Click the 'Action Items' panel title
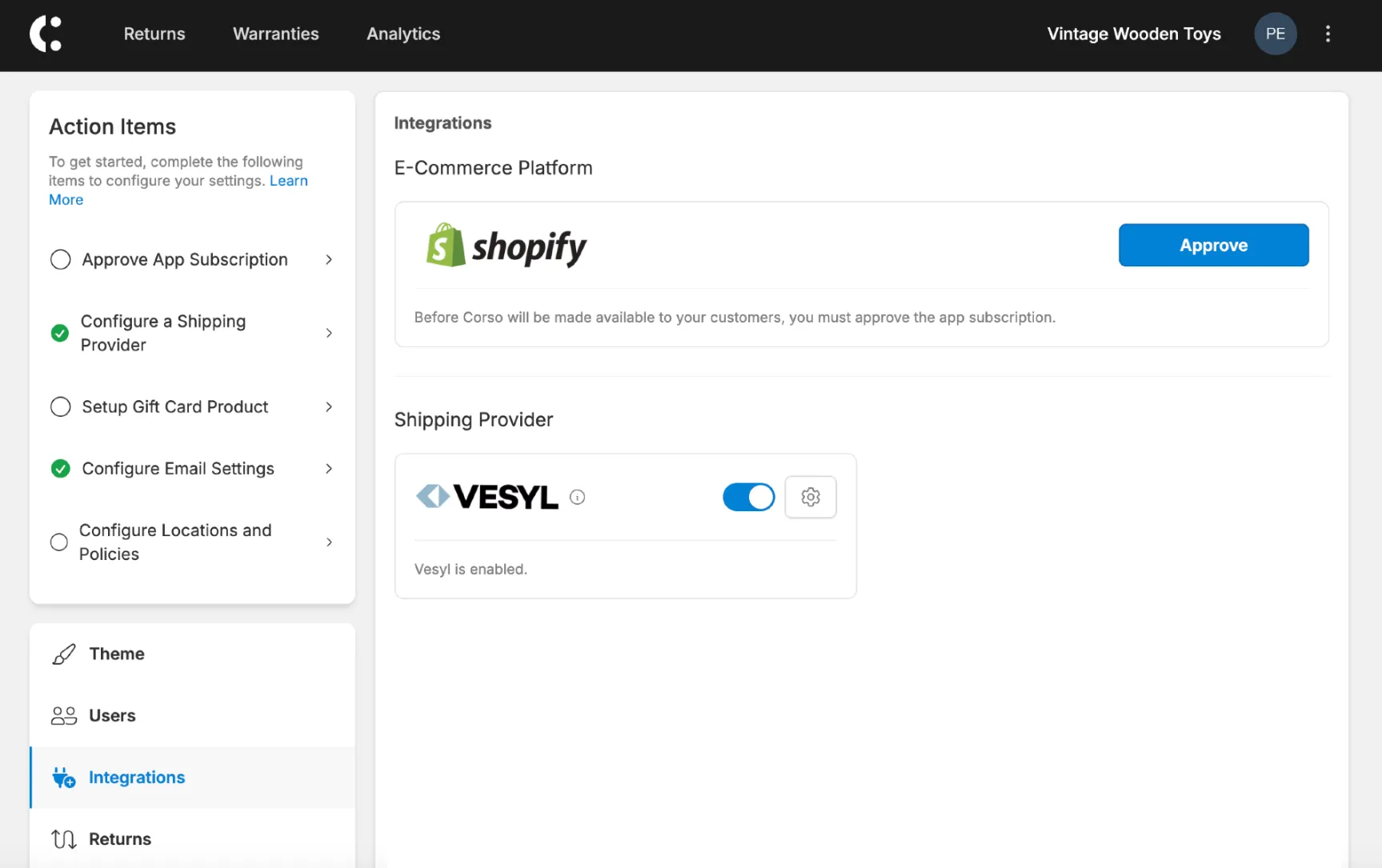1382x868 pixels. [112, 126]
